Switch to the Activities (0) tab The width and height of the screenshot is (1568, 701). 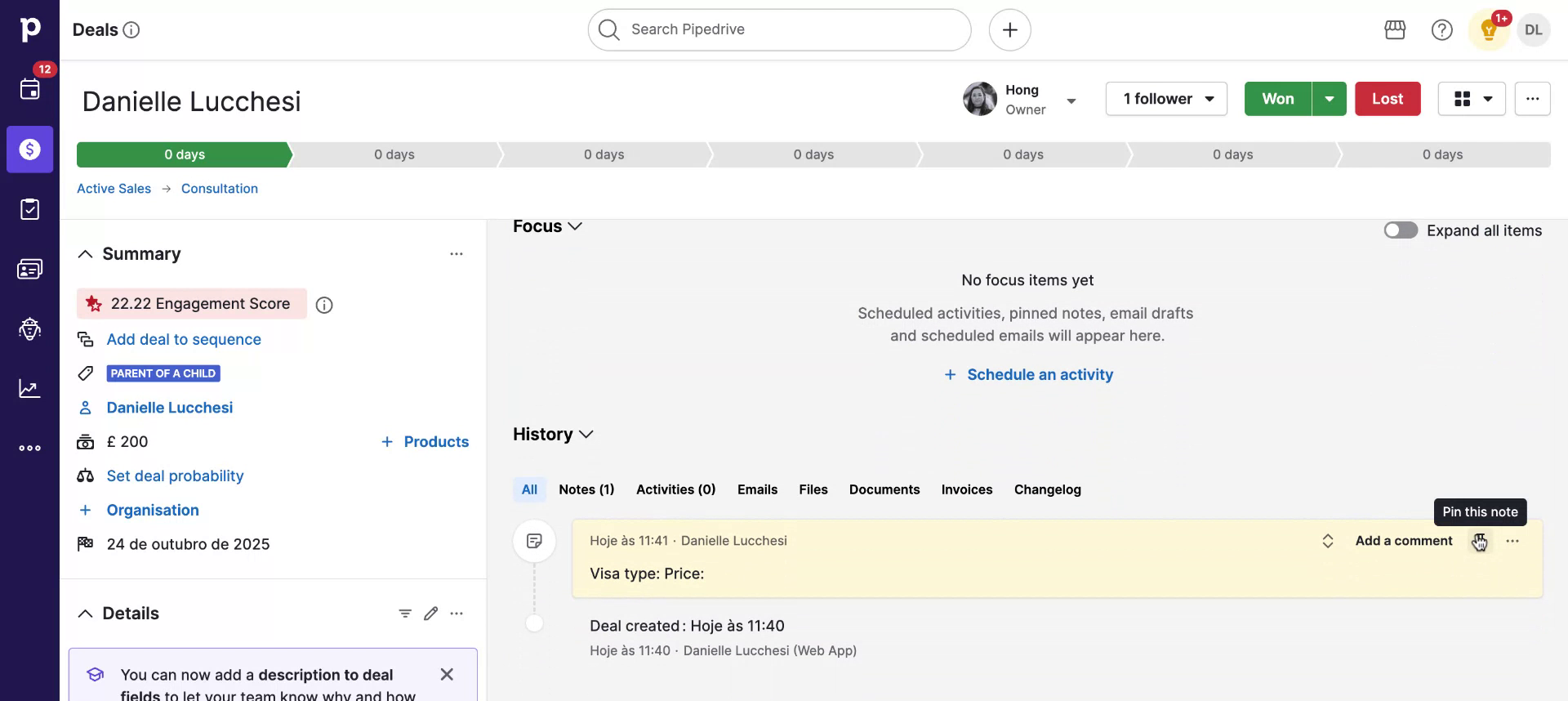coord(675,489)
